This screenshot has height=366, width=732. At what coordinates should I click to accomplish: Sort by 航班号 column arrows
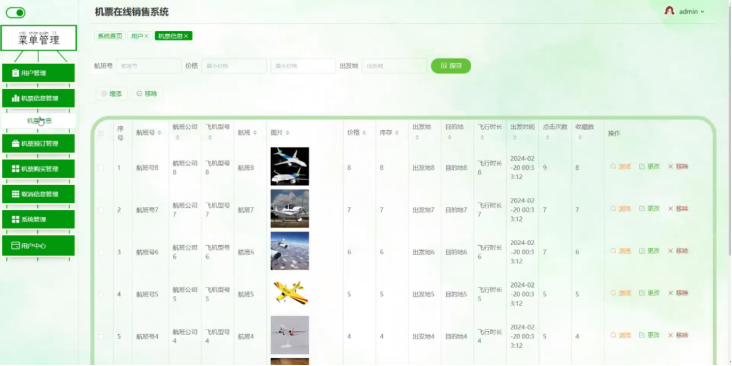(159, 133)
